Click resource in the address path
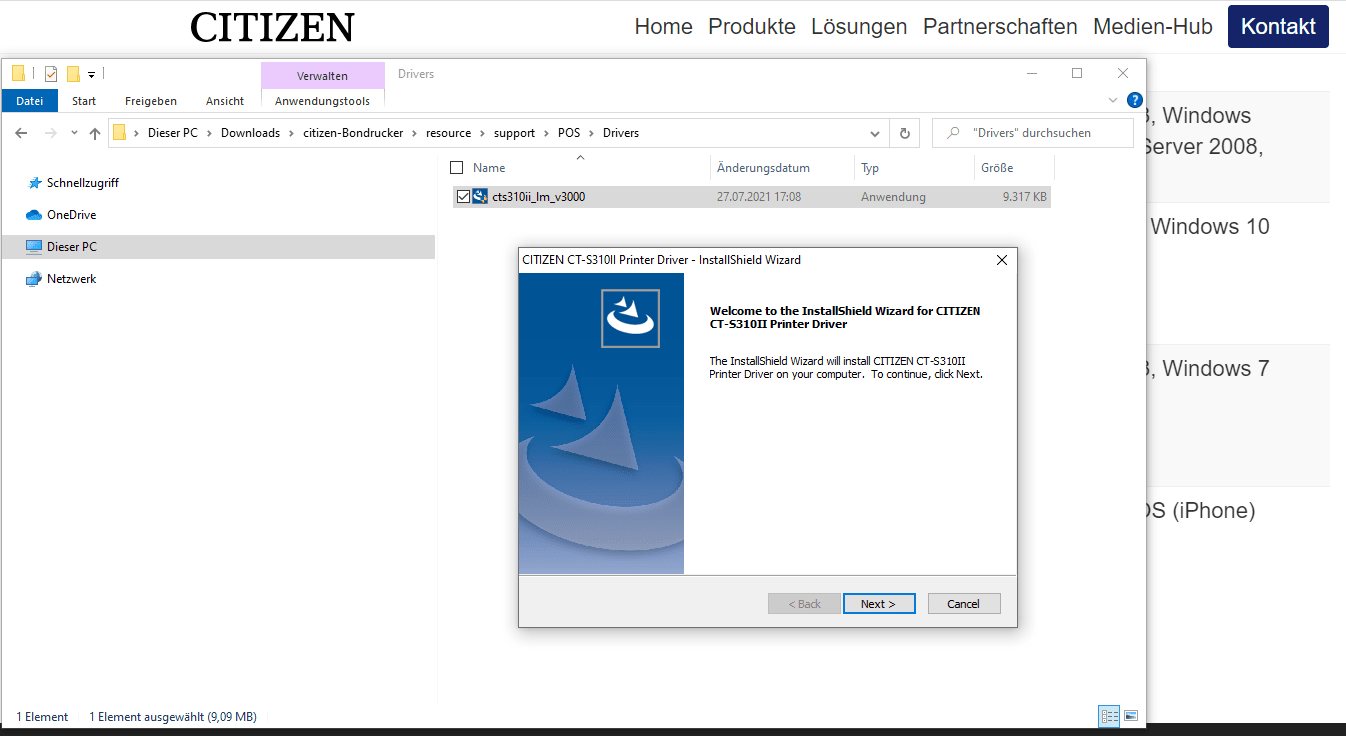 448,133
